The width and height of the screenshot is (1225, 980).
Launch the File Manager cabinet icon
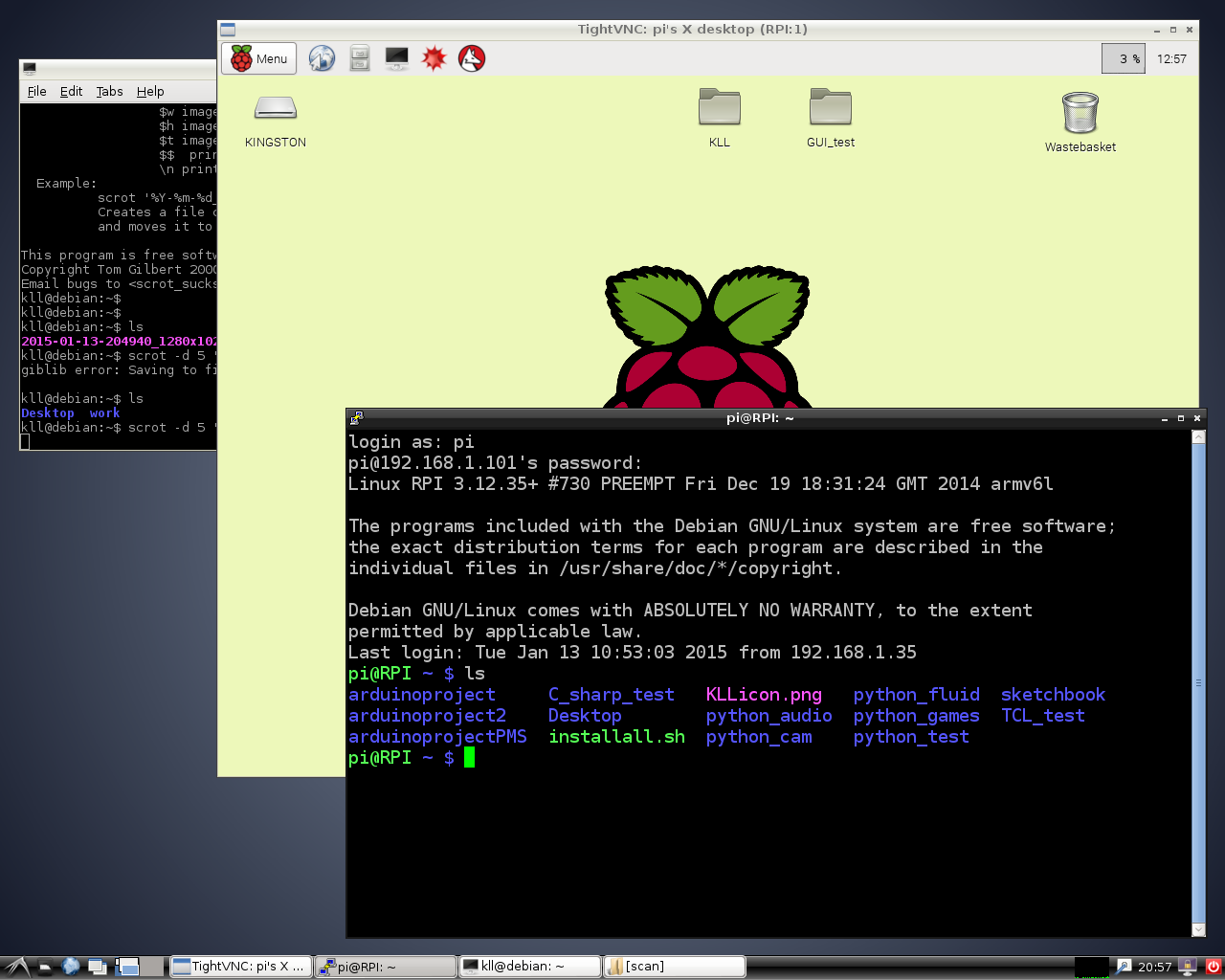(360, 58)
